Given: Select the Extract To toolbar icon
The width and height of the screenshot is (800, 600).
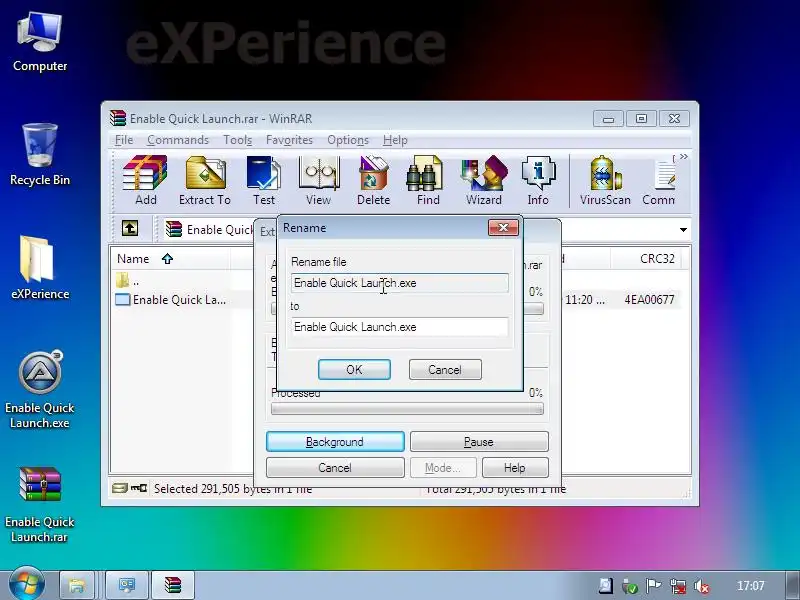Looking at the screenshot, I should click(x=205, y=181).
